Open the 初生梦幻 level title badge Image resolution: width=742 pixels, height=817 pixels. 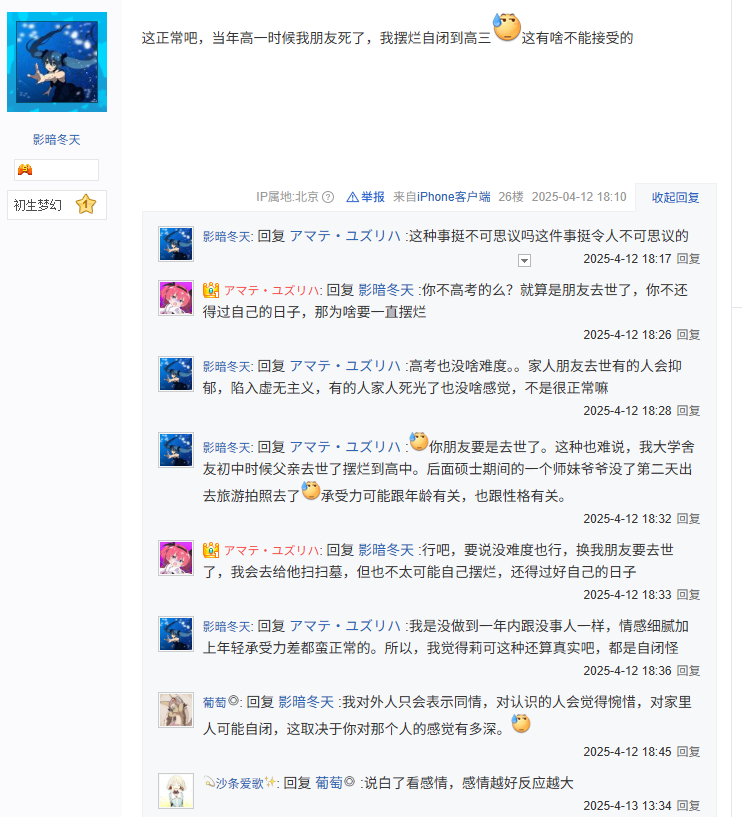(x=57, y=205)
